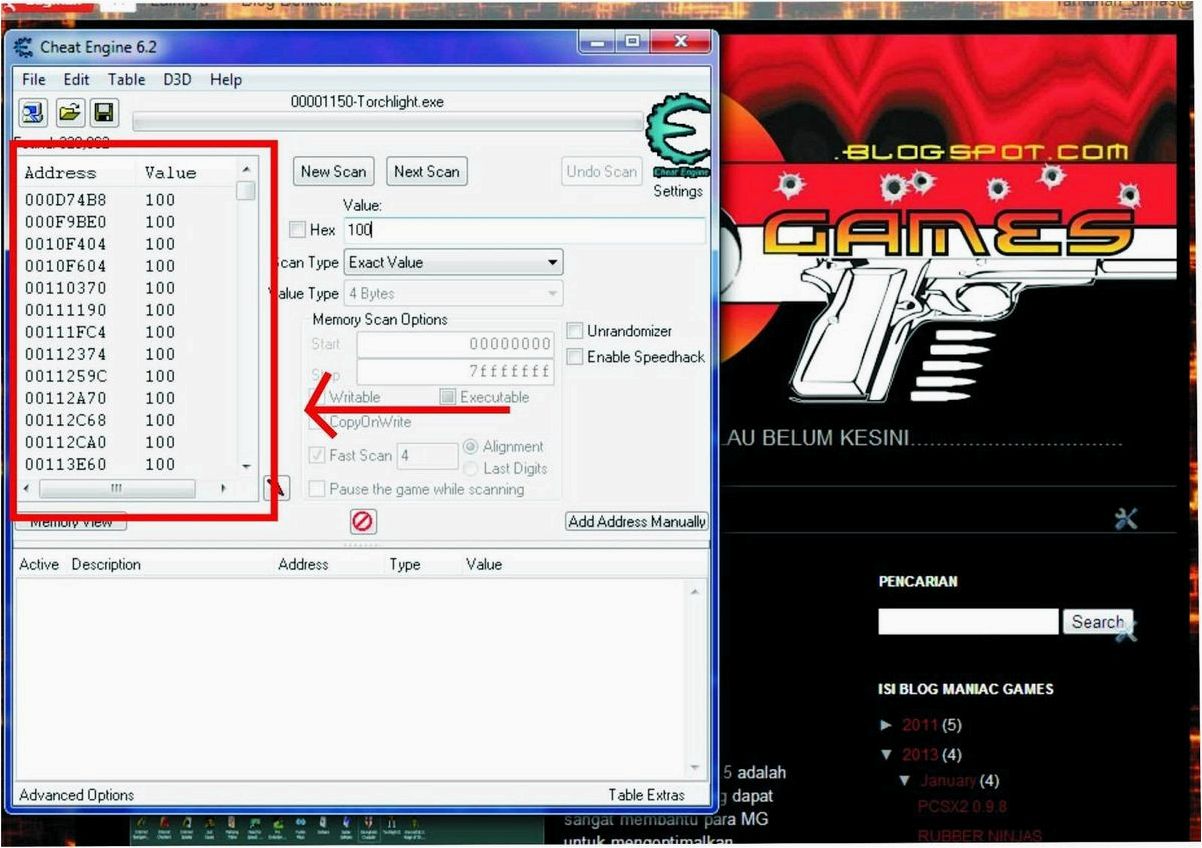Viewport: 1202px width, 848px height.
Task: Click the blog Search button
Action: (x=1097, y=622)
